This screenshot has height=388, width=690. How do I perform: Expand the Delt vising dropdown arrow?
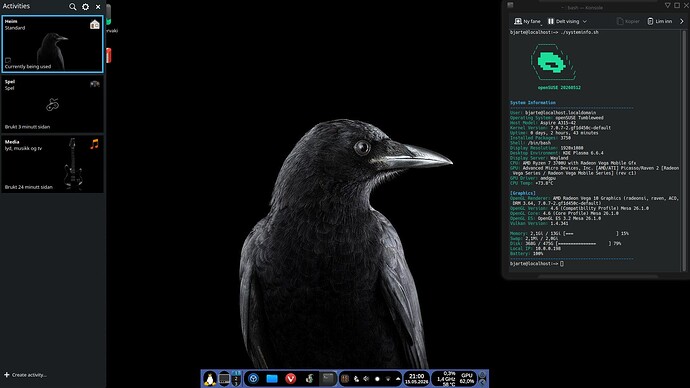(x=584, y=21)
